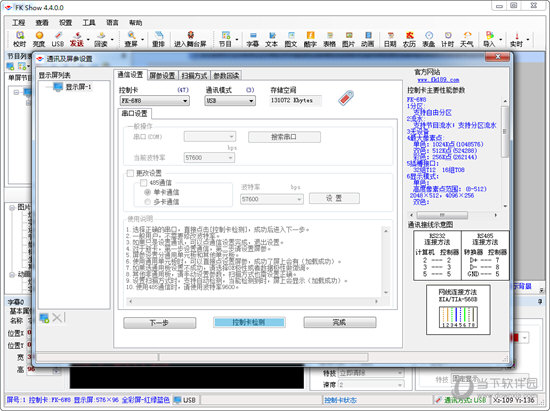The height and width of the screenshot is (411, 550).
Task: Insert a 表盘 clock dial element
Action: [x=429, y=39]
